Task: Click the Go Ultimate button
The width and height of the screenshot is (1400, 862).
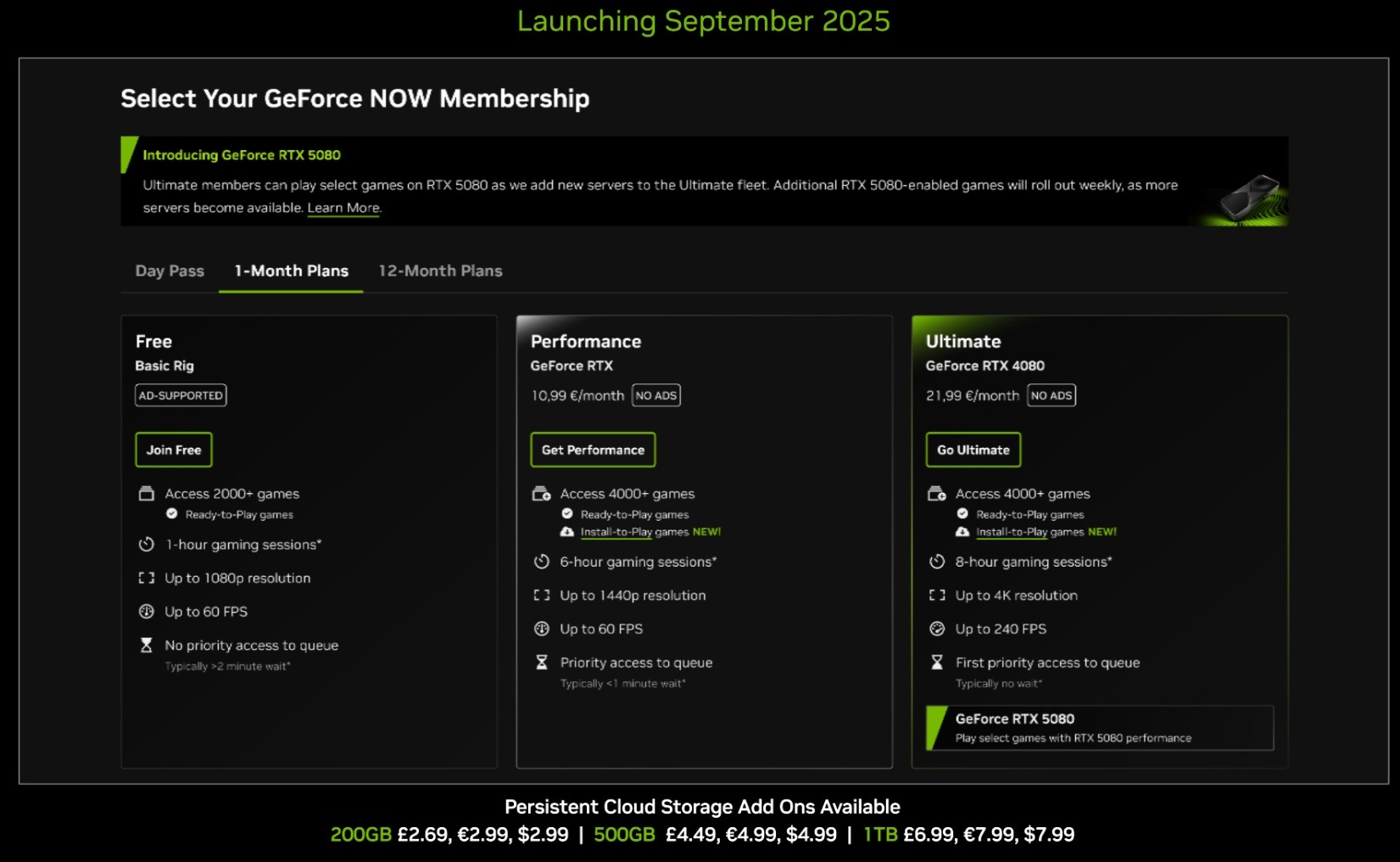Action: tap(973, 450)
